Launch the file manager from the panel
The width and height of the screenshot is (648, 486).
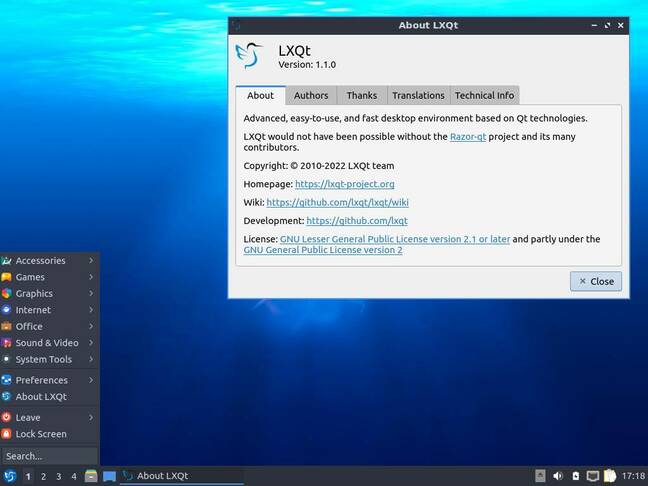pyautogui.click(x=91, y=476)
